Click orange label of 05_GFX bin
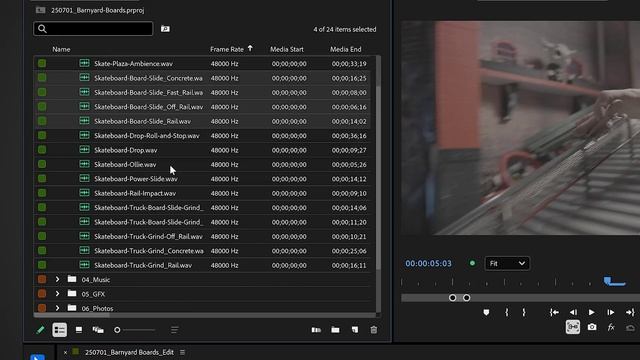Image resolution: width=640 pixels, height=360 pixels. [x=42, y=294]
